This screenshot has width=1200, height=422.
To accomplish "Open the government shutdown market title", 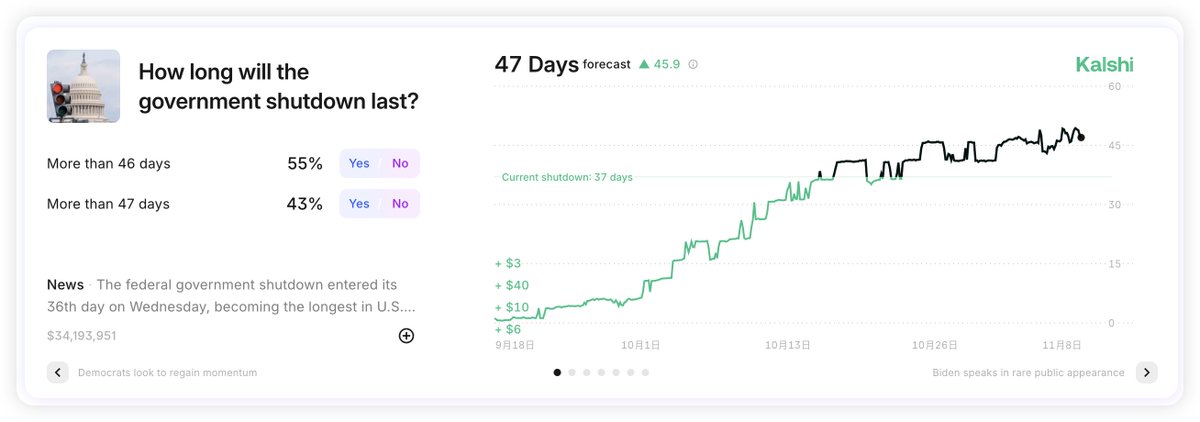I will pos(278,86).
